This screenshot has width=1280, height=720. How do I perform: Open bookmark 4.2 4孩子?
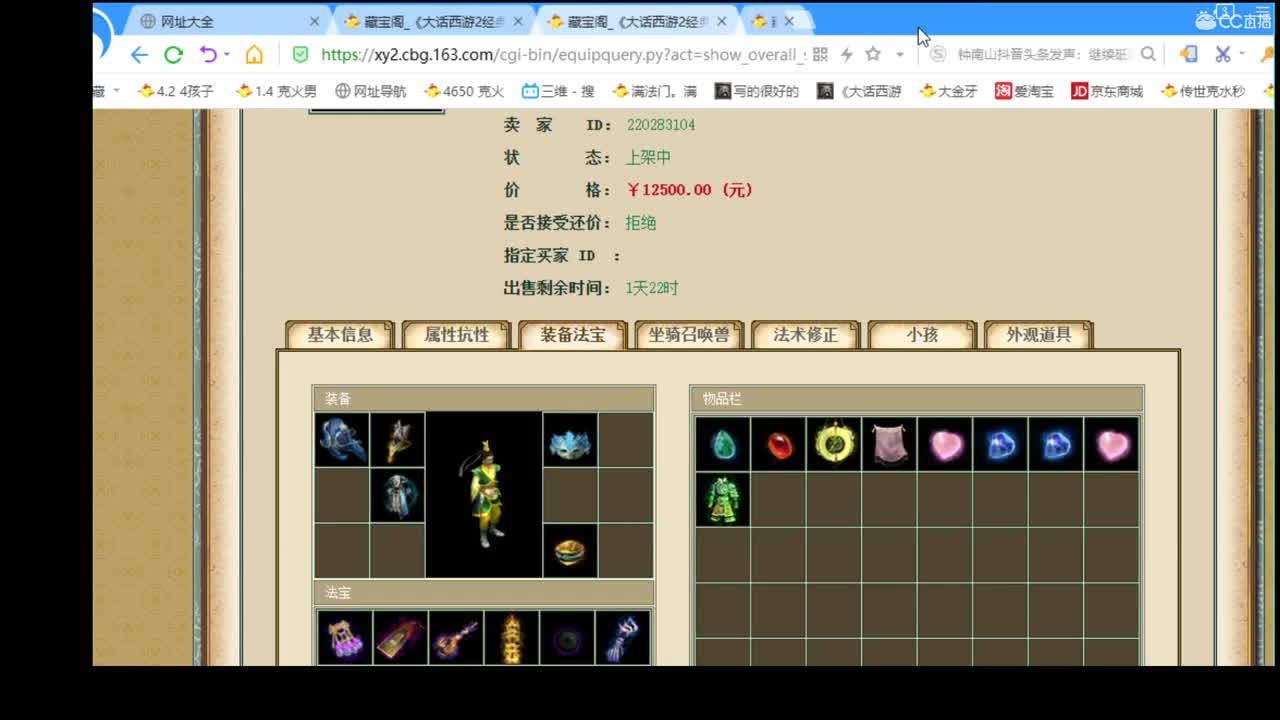177,91
